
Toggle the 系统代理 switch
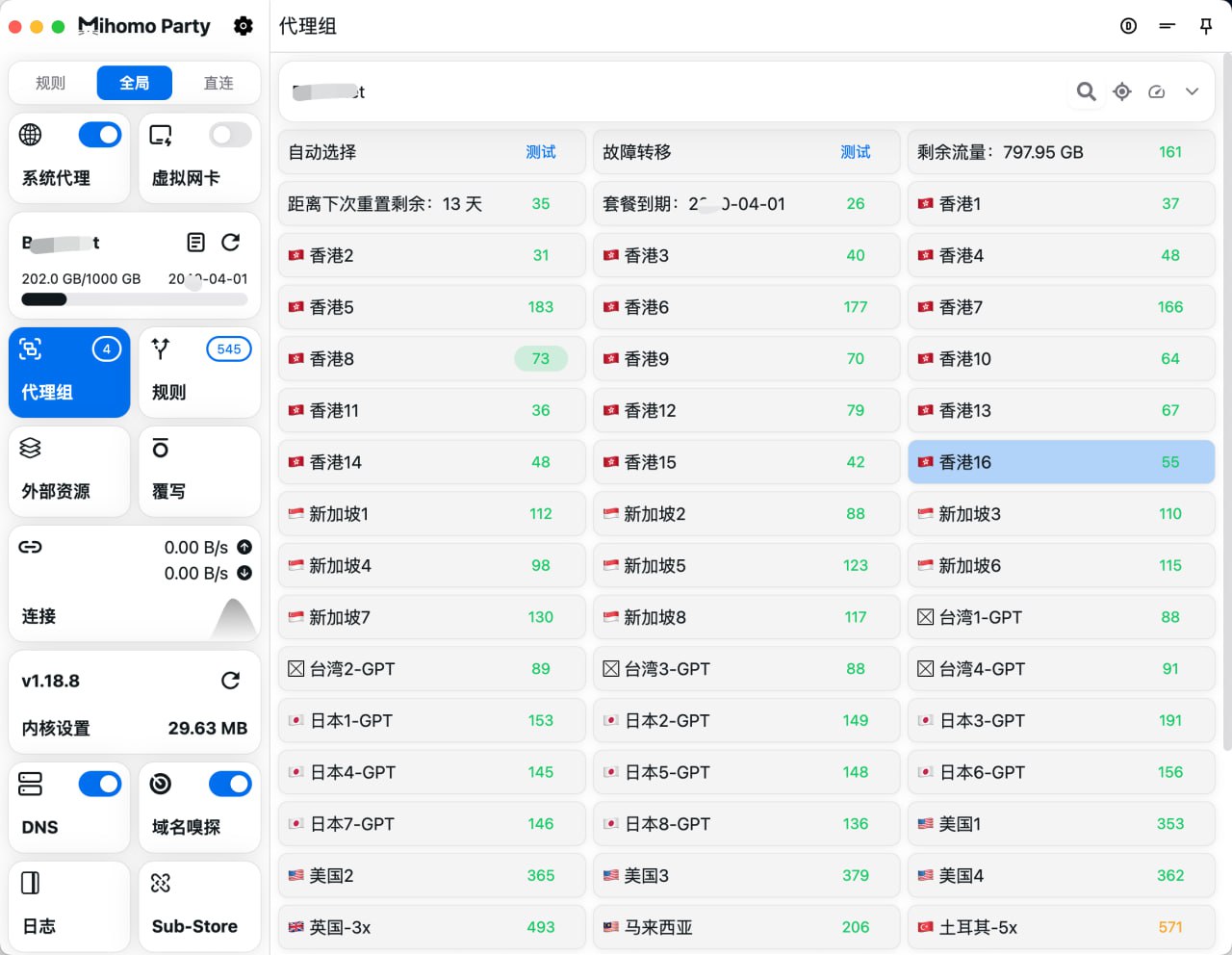point(100,135)
